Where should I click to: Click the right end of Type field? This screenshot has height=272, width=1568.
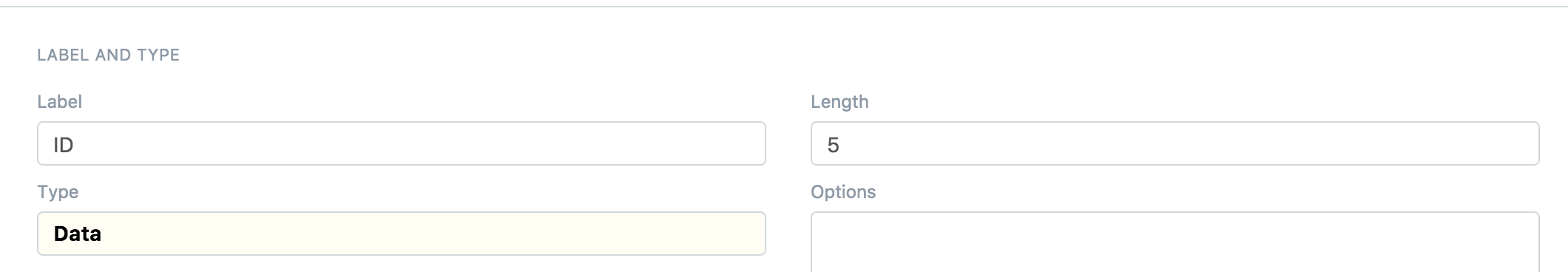click(747, 234)
